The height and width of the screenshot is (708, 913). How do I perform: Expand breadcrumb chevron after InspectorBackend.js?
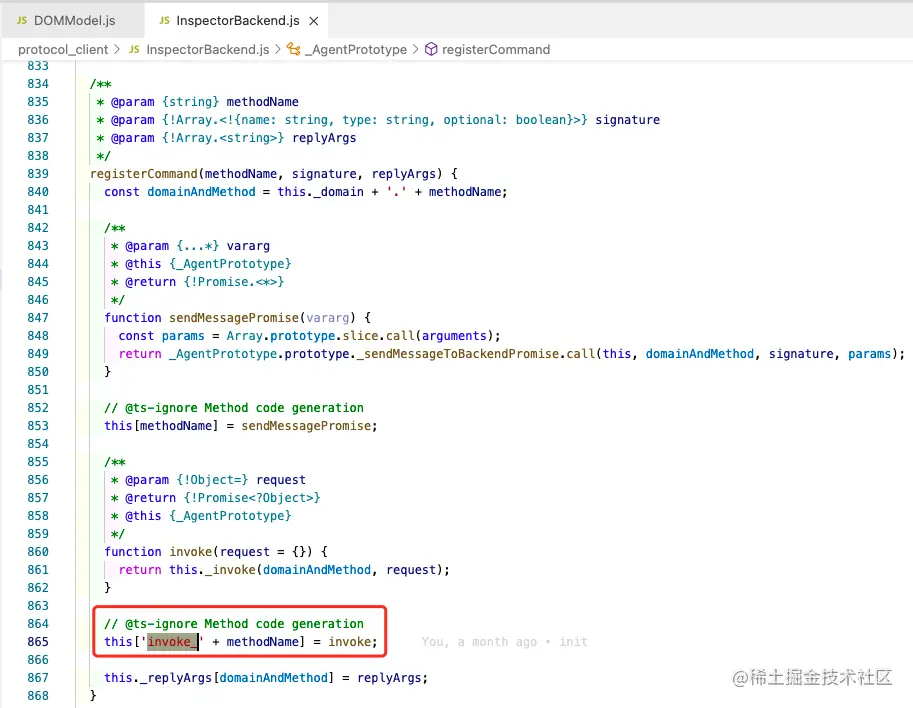tap(277, 49)
